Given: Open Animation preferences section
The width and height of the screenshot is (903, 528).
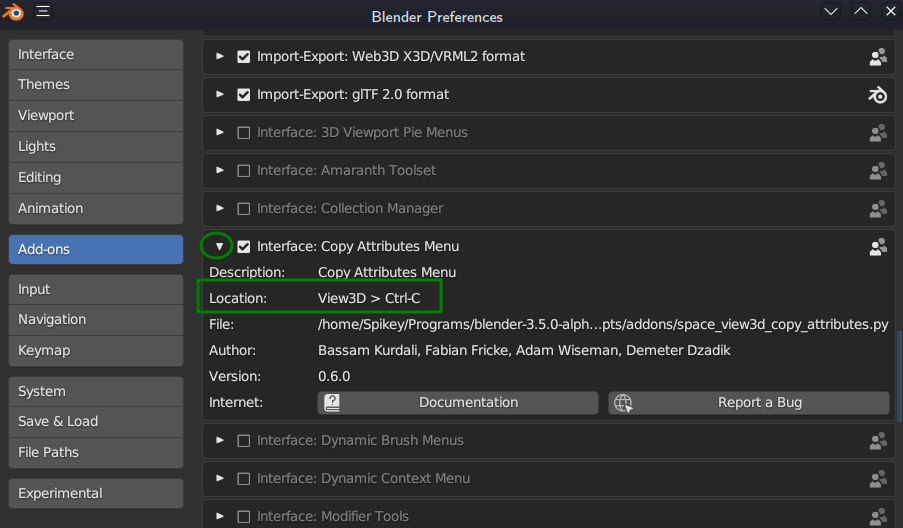Looking at the screenshot, I should tap(96, 208).
